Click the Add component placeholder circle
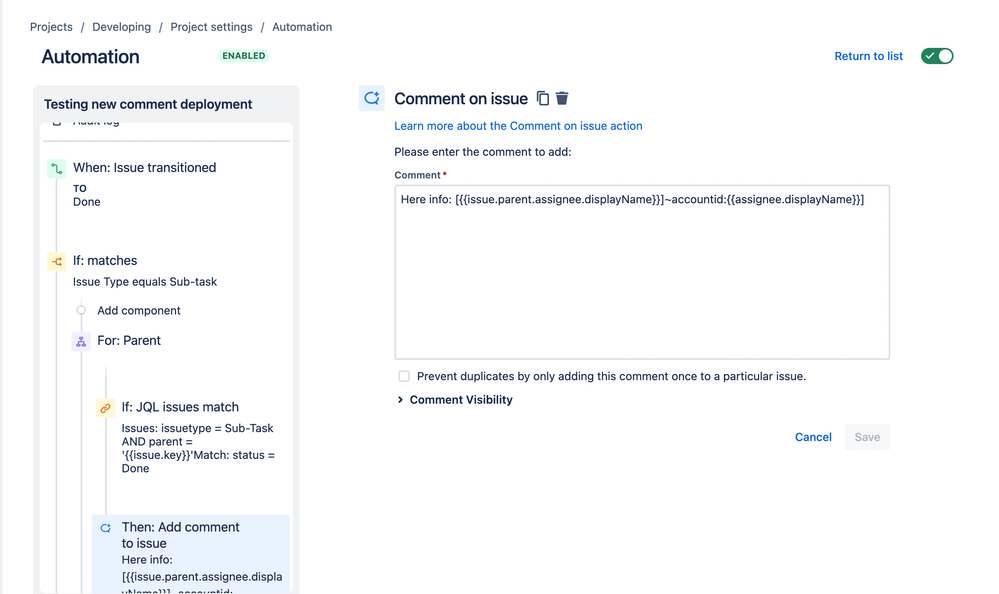The height and width of the screenshot is (594, 999). 80,311
